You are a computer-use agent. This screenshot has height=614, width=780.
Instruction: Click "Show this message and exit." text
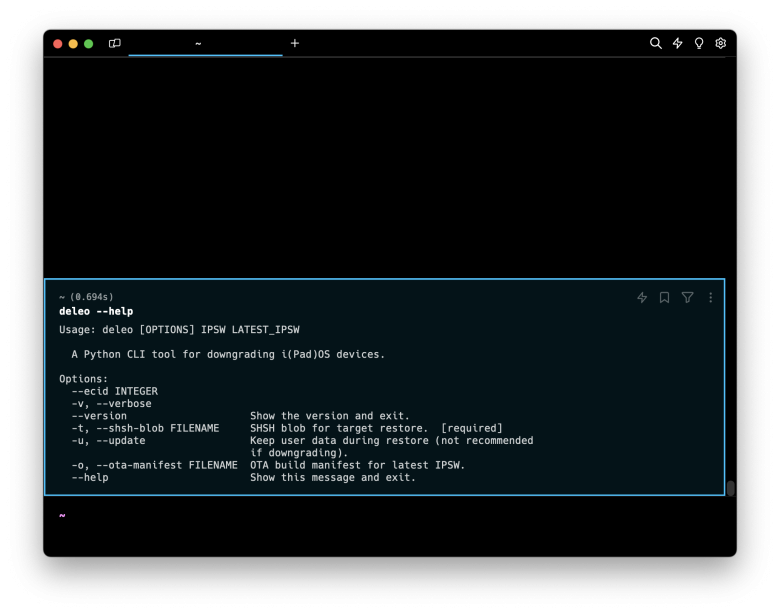332,478
